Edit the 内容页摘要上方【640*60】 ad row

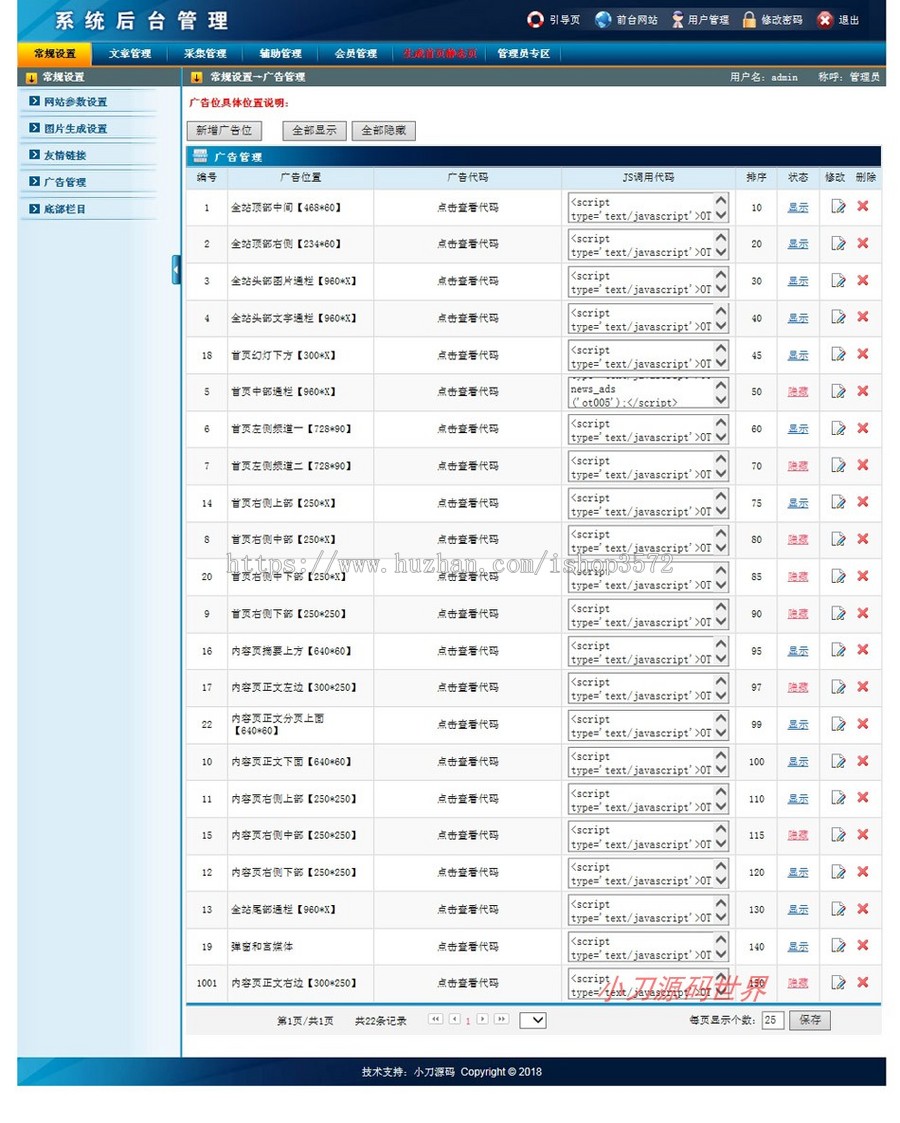point(838,651)
